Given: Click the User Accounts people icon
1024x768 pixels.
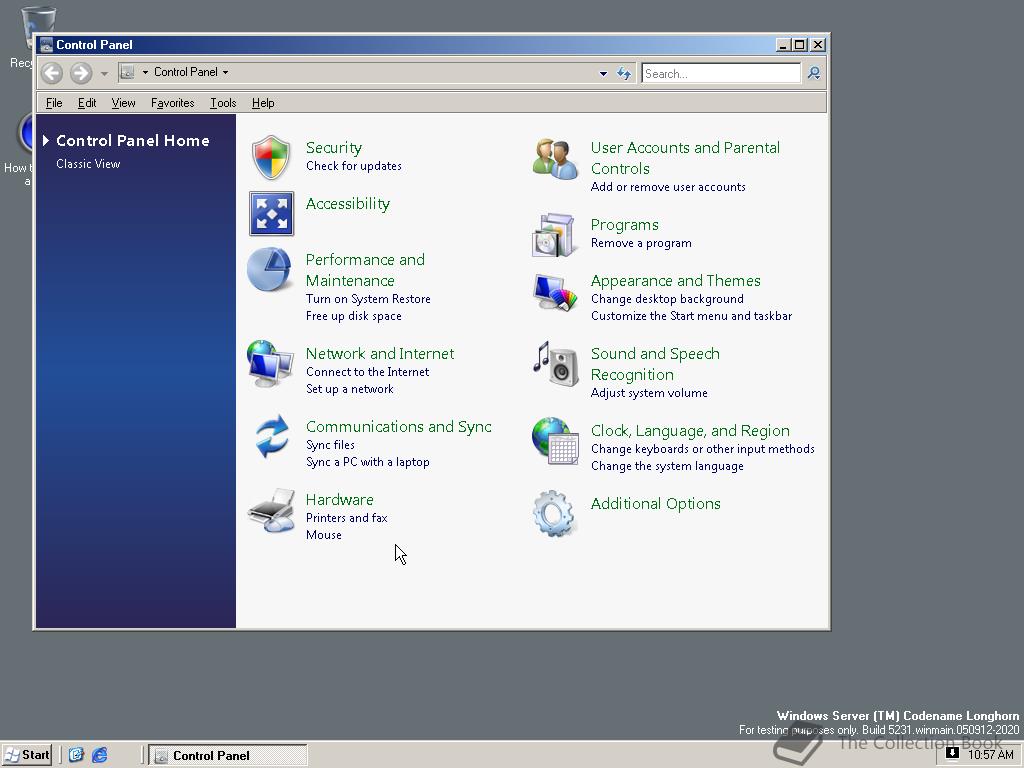Looking at the screenshot, I should pos(555,159).
